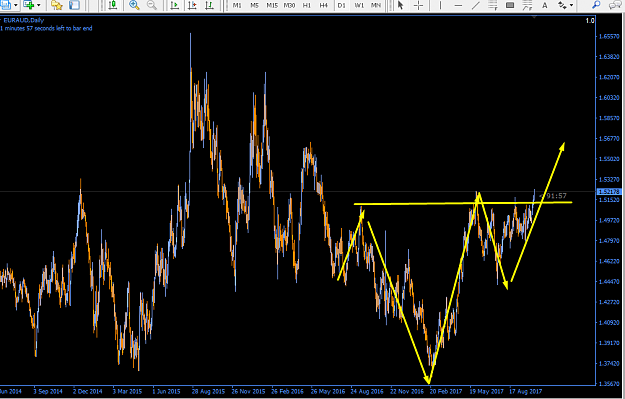Image resolution: width=625 pixels, height=399 pixels.
Task: Select the D1 daily timeframe
Action: coord(341,5)
